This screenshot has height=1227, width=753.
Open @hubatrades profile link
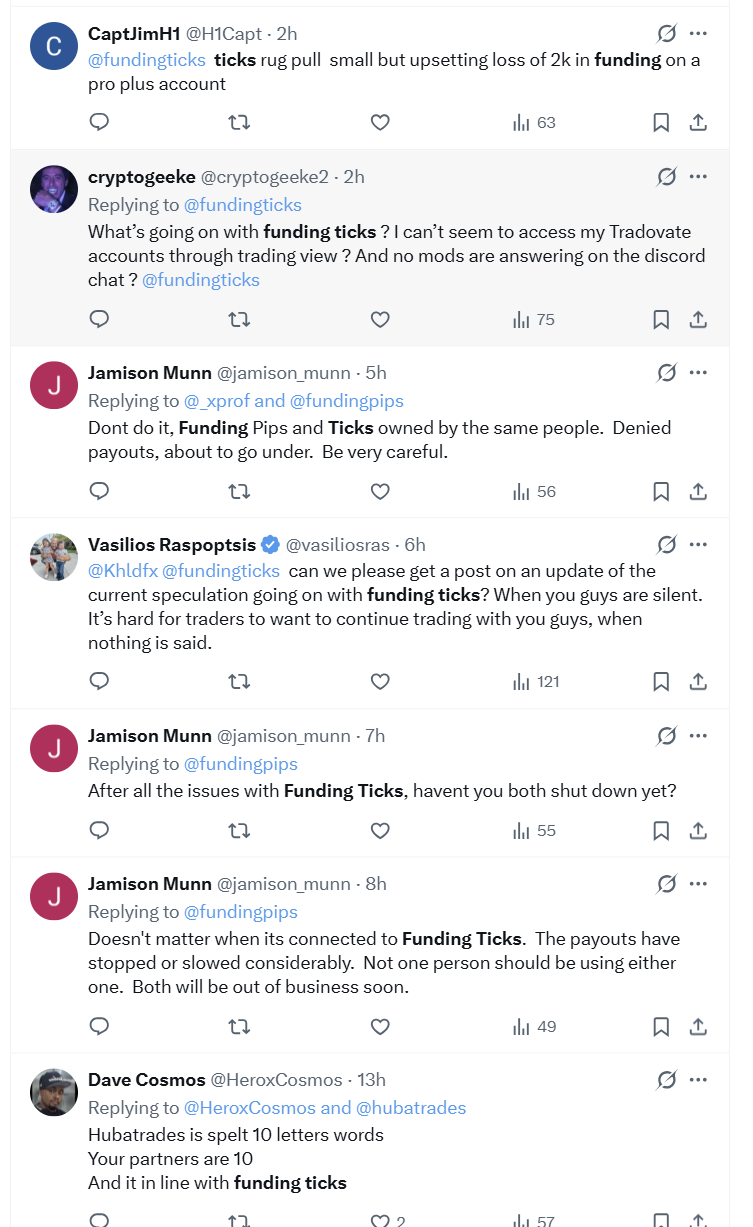(411, 1107)
